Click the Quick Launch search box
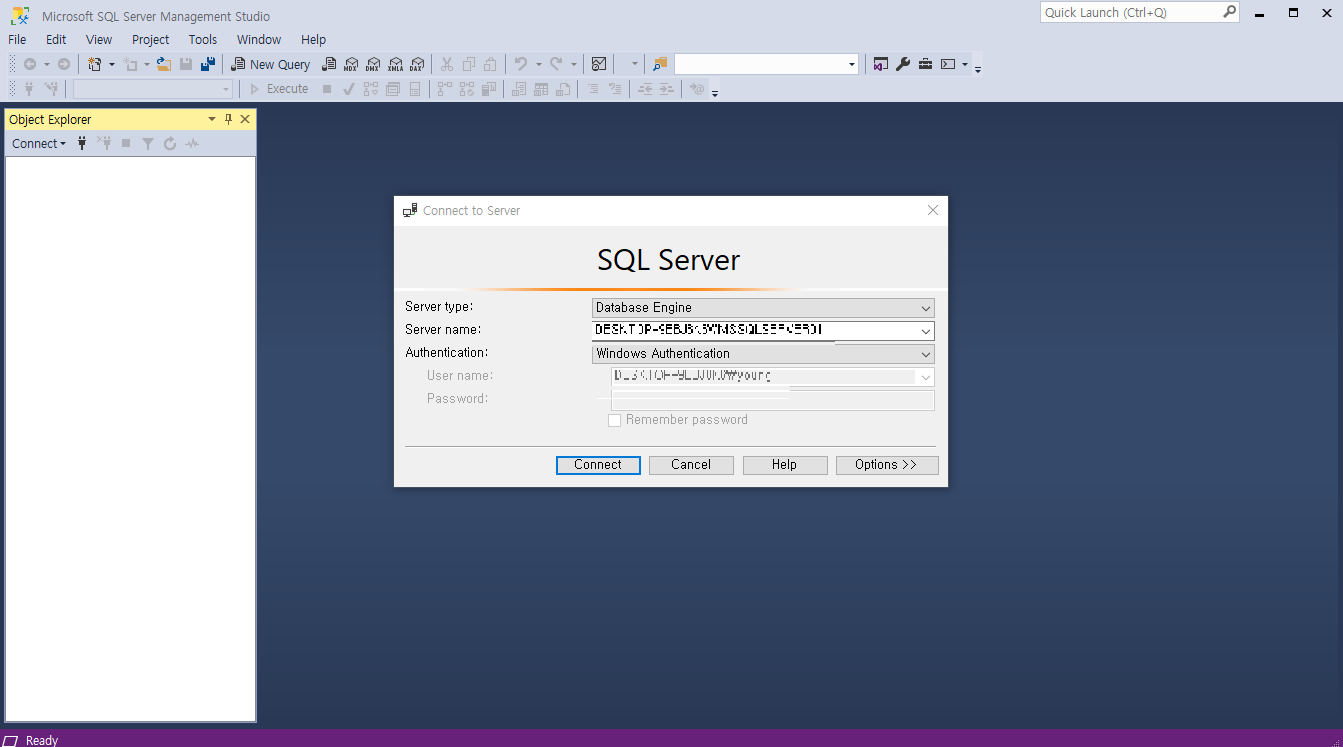This screenshot has height=747, width=1343. [1139, 12]
